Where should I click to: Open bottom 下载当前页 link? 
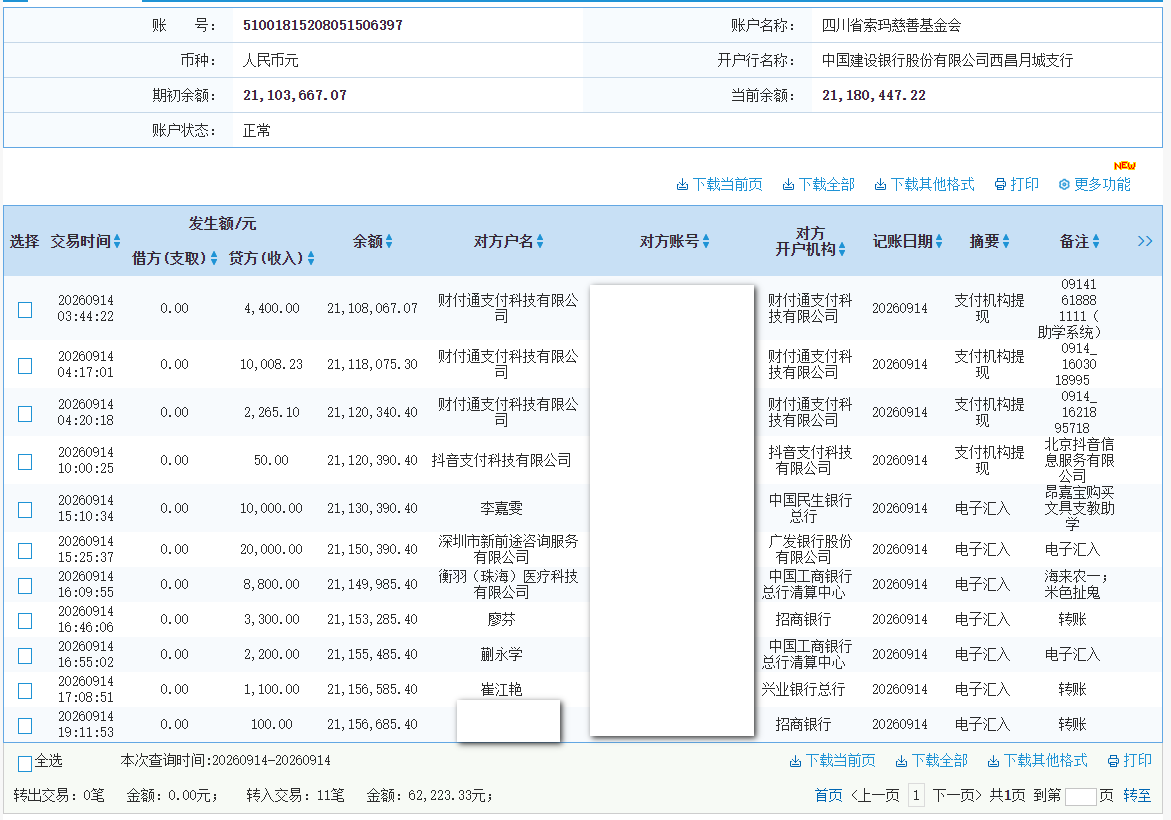pyautogui.click(x=841, y=760)
